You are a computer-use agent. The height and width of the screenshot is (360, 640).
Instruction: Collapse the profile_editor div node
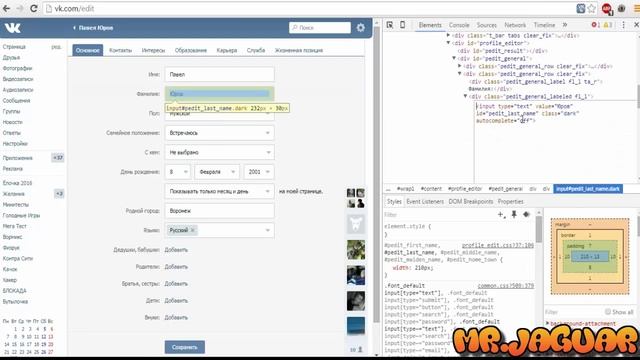pyautogui.click(x=449, y=43)
